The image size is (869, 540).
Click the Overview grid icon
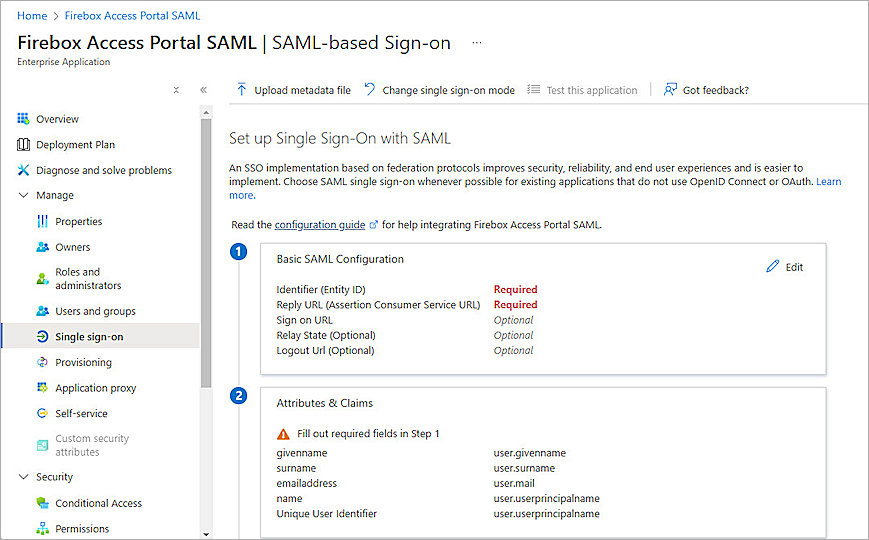23,119
